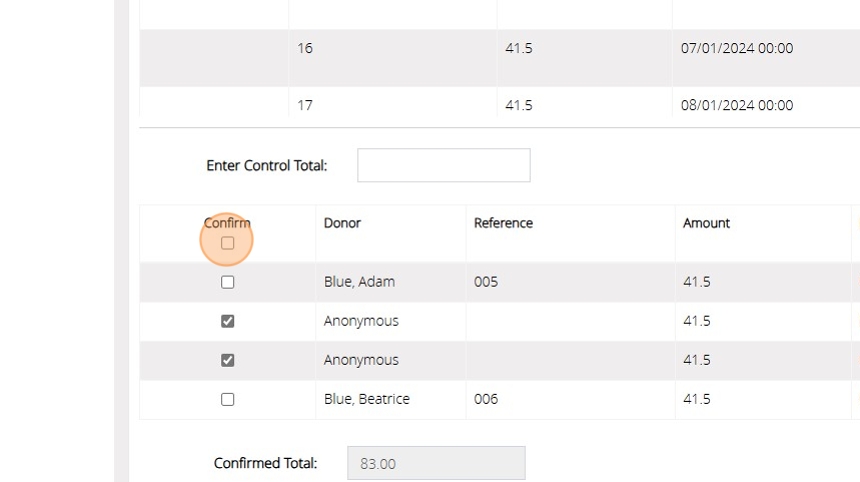
Task: Select the 08/01/2024 00:00 date cell
Action: [737, 105]
